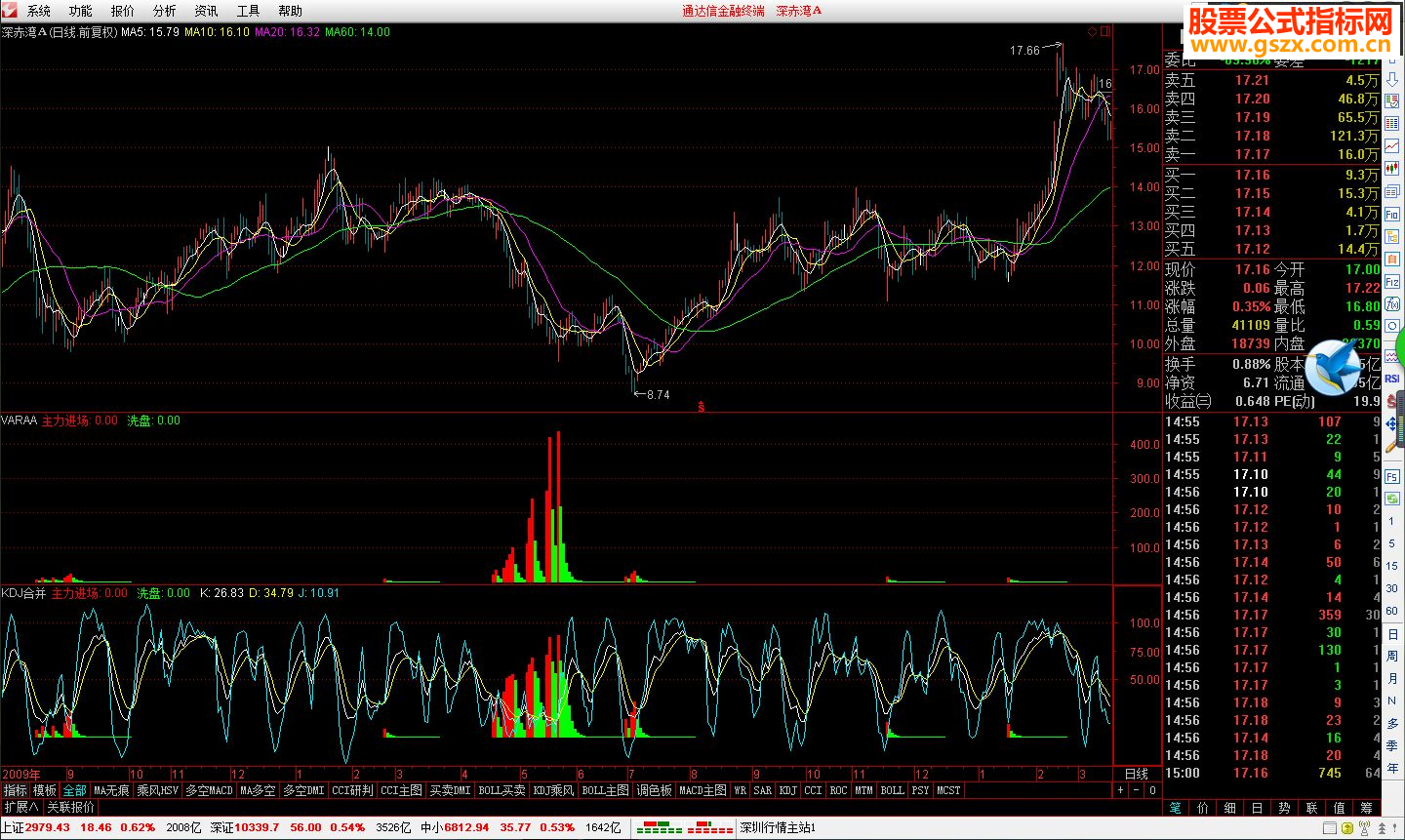Image resolution: width=1405 pixels, height=840 pixels.
Task: Apply the BOLL买卖 indicator
Action: coord(502,790)
